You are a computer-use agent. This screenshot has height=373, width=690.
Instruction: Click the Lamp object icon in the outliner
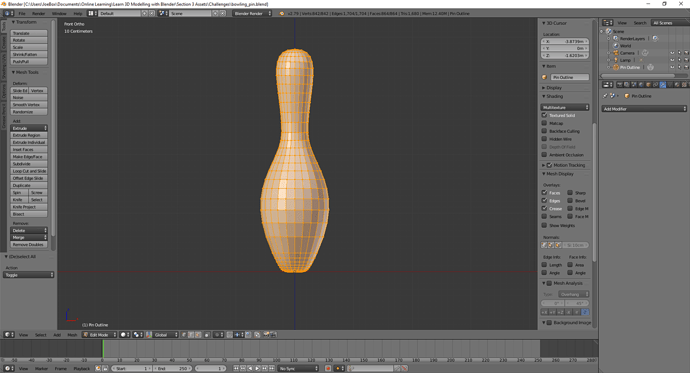[616, 60]
